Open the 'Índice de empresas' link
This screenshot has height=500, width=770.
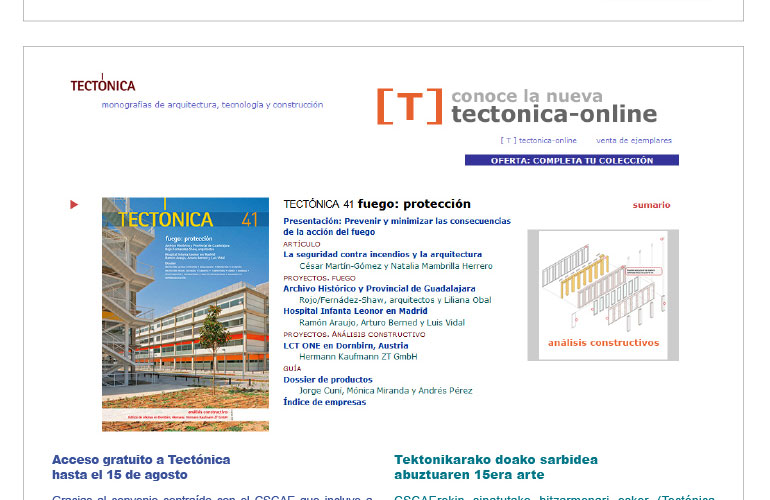325,402
